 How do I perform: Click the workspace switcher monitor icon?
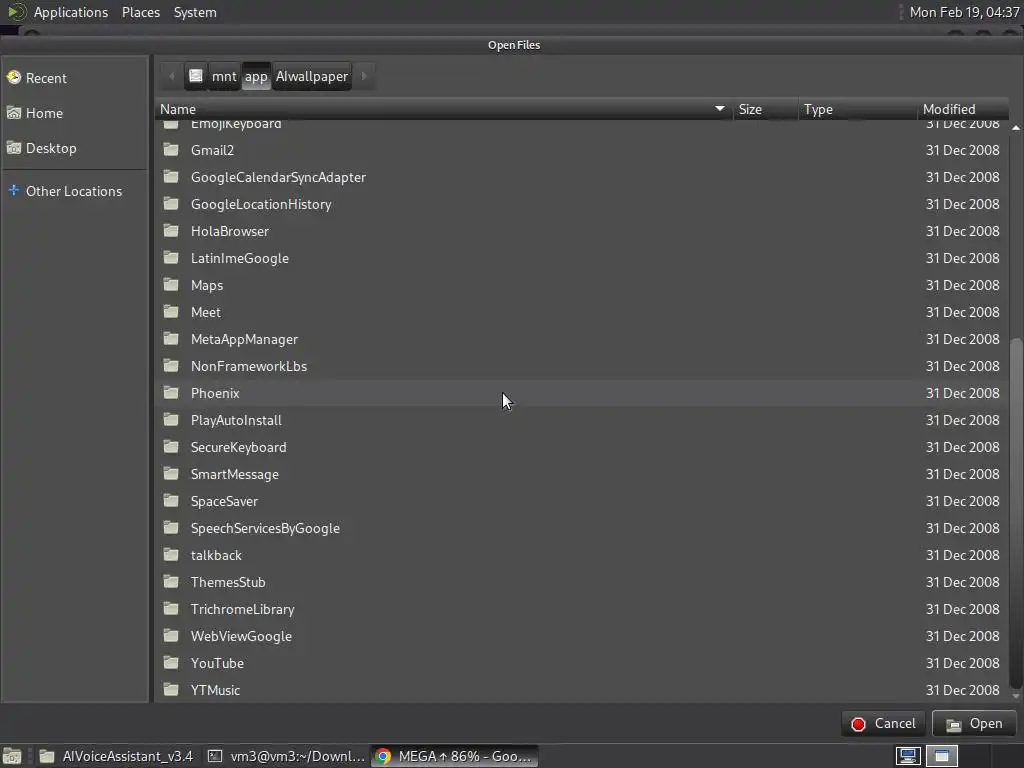coord(908,756)
